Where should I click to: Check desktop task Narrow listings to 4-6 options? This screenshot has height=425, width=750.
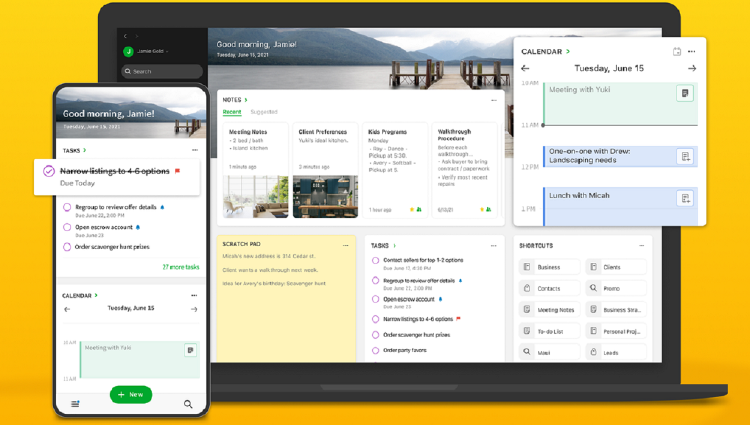click(375, 319)
